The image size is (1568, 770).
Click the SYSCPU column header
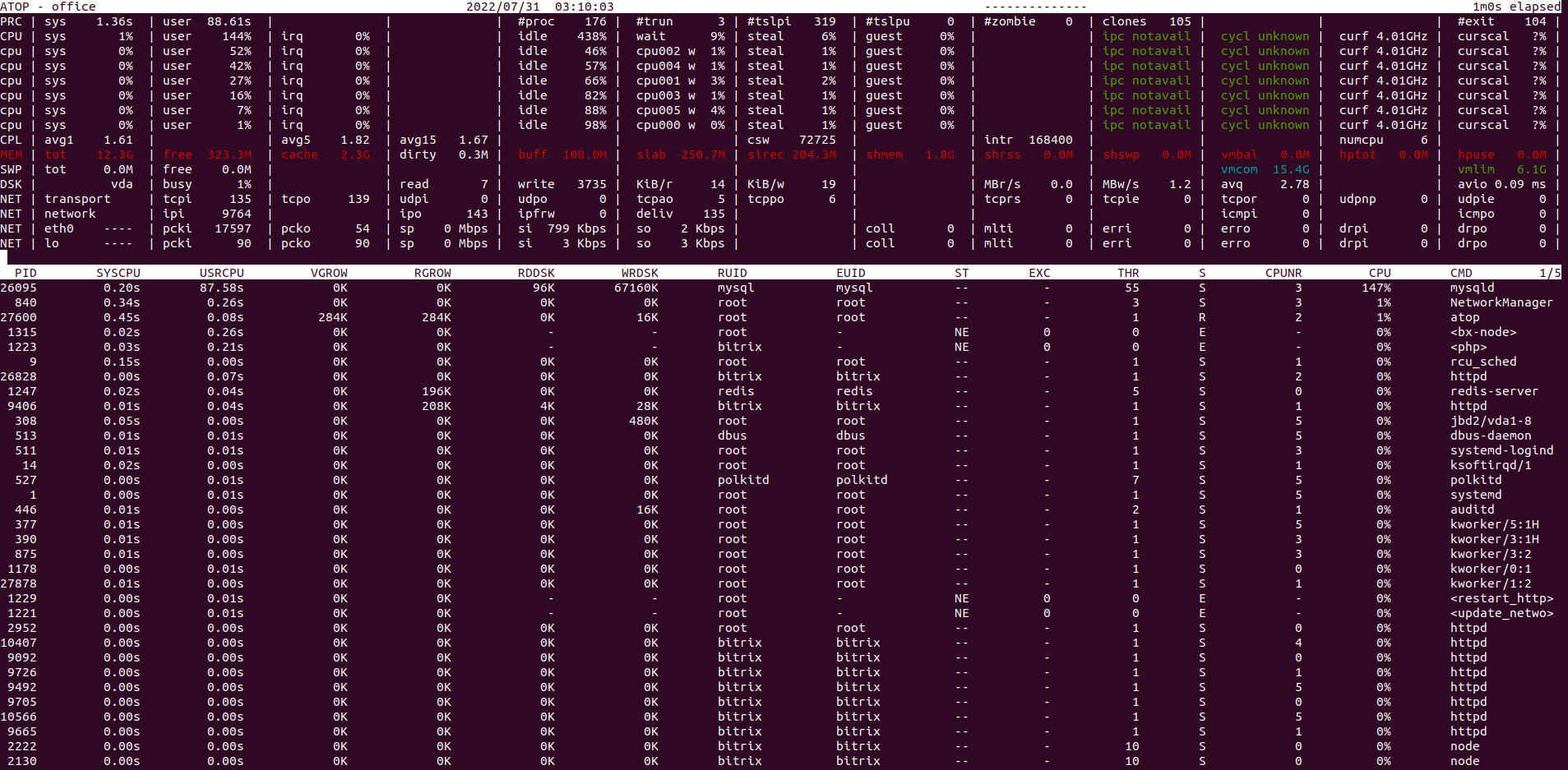click(118, 273)
